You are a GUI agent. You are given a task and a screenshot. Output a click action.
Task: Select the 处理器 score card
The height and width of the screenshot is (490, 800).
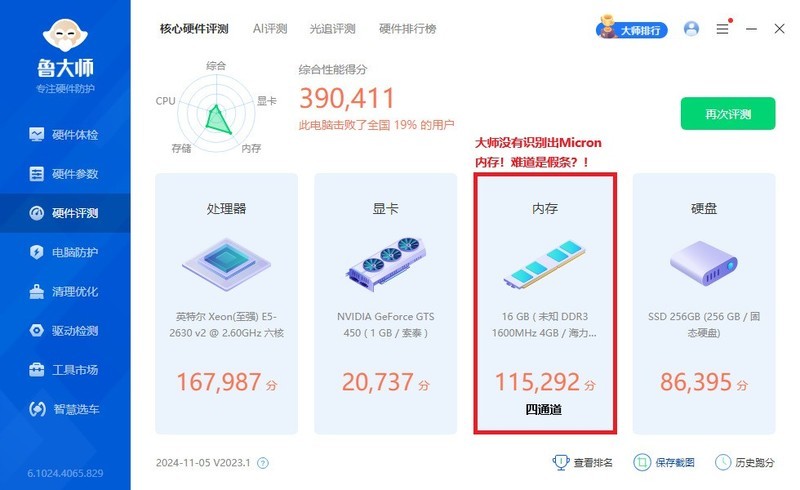227,304
